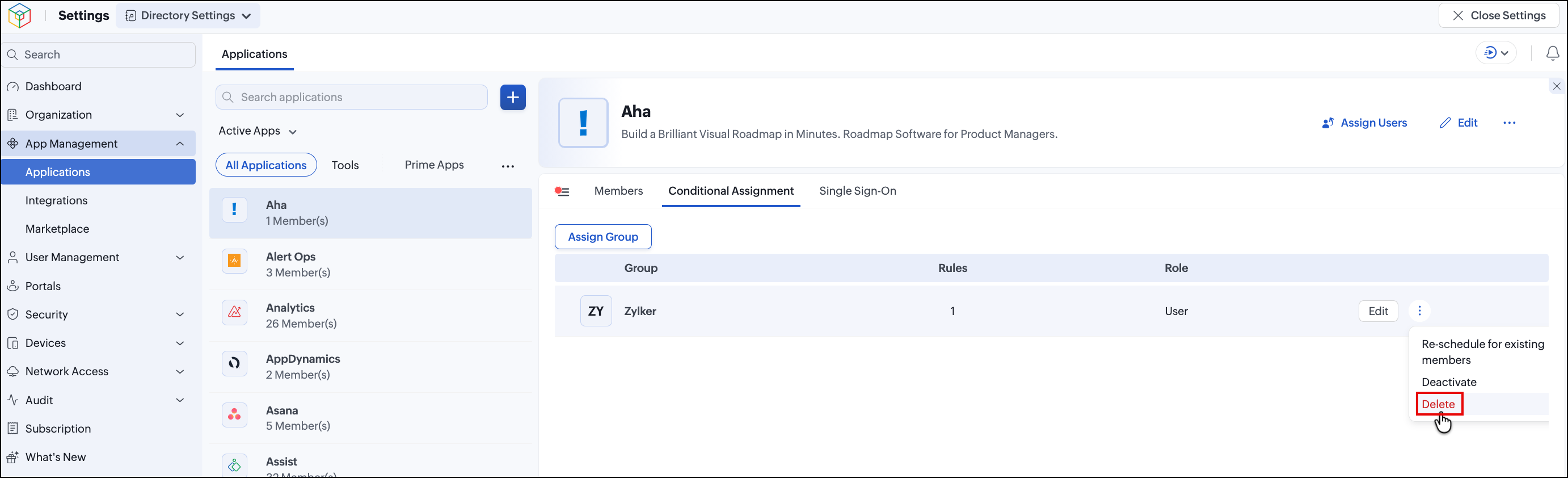Image resolution: width=1568 pixels, height=478 pixels.
Task: Click the sidebar Search field
Action: tap(99, 55)
